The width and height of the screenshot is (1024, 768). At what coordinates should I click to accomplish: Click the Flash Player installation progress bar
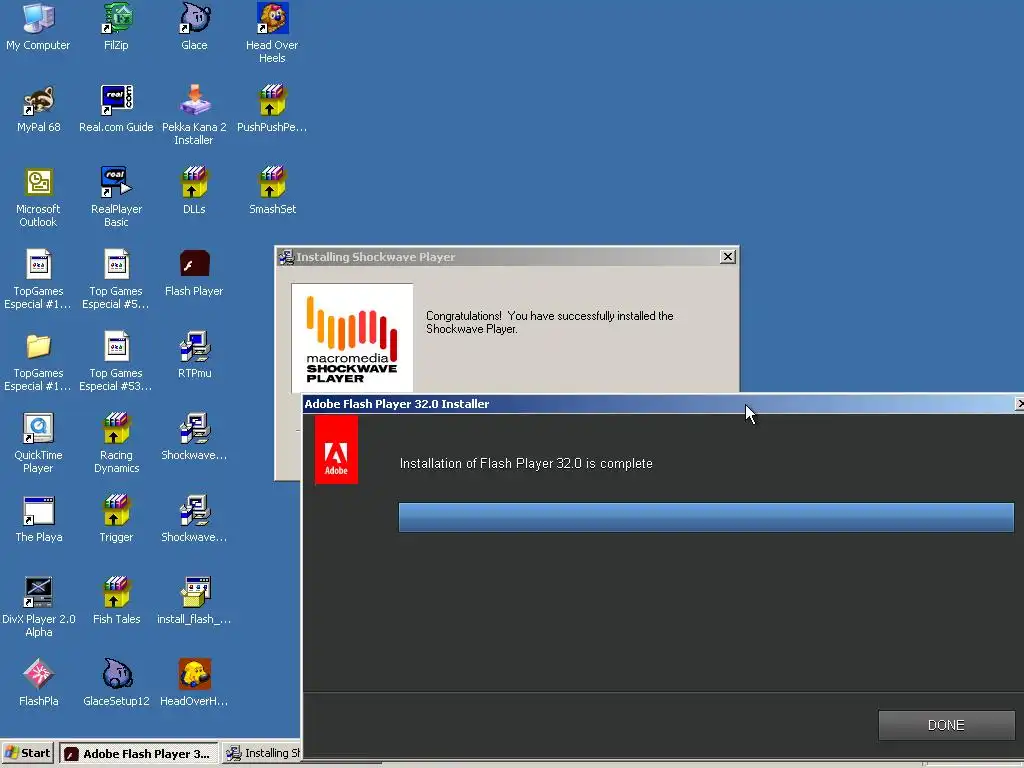pyautogui.click(x=706, y=517)
